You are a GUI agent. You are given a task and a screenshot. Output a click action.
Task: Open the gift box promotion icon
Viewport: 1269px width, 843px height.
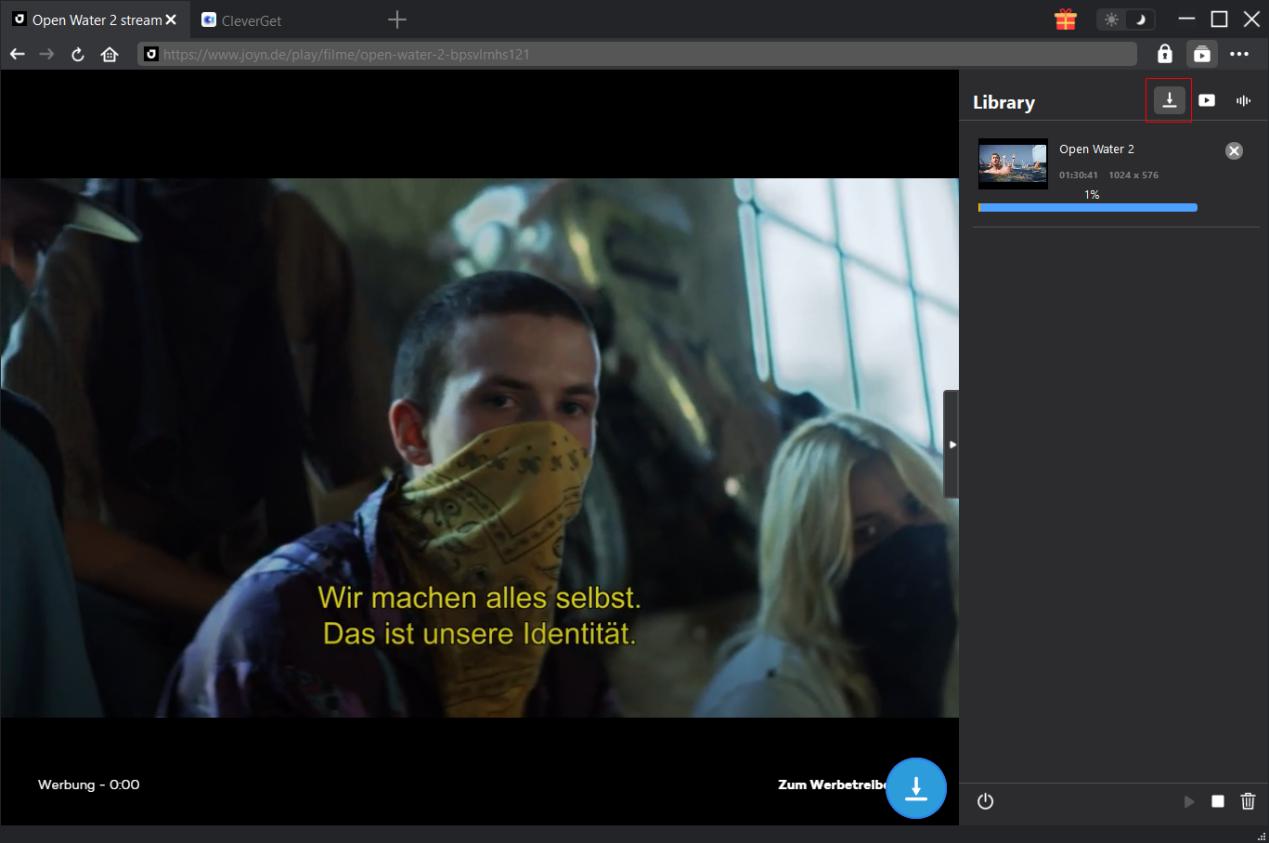pyautogui.click(x=1065, y=19)
